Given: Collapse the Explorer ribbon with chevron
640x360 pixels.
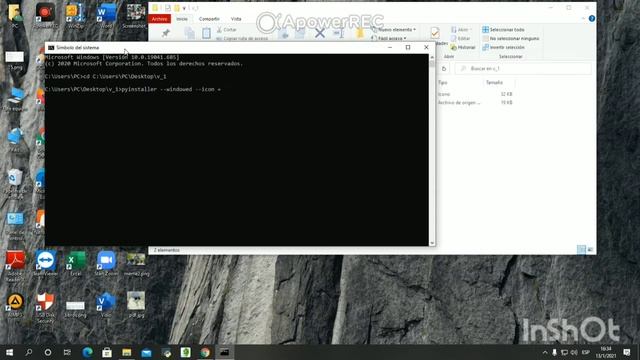Looking at the screenshot, I should coord(583,19).
